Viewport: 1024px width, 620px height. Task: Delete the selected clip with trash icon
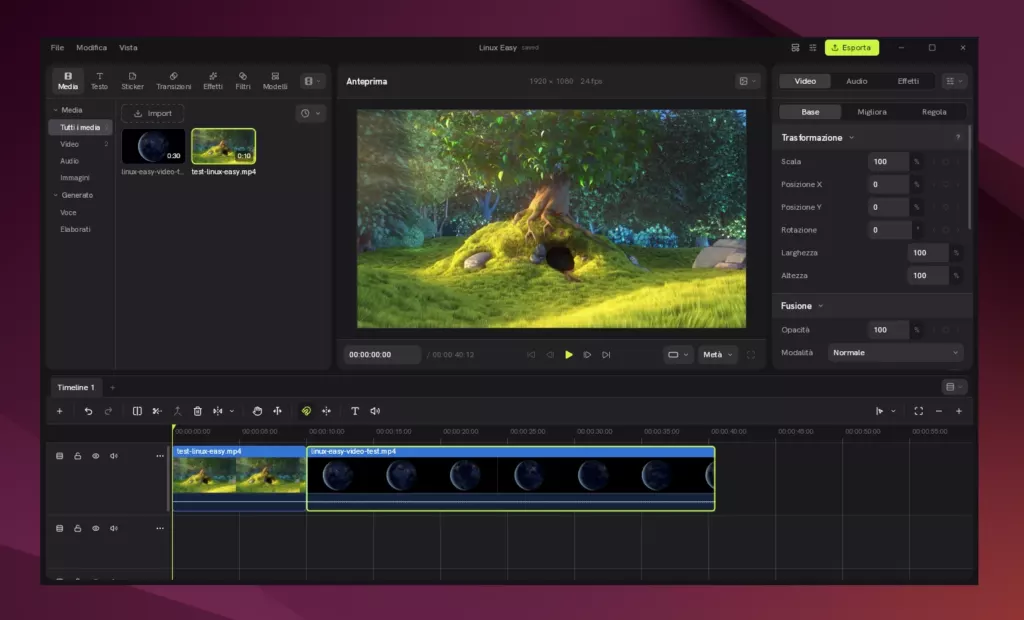pyautogui.click(x=197, y=411)
